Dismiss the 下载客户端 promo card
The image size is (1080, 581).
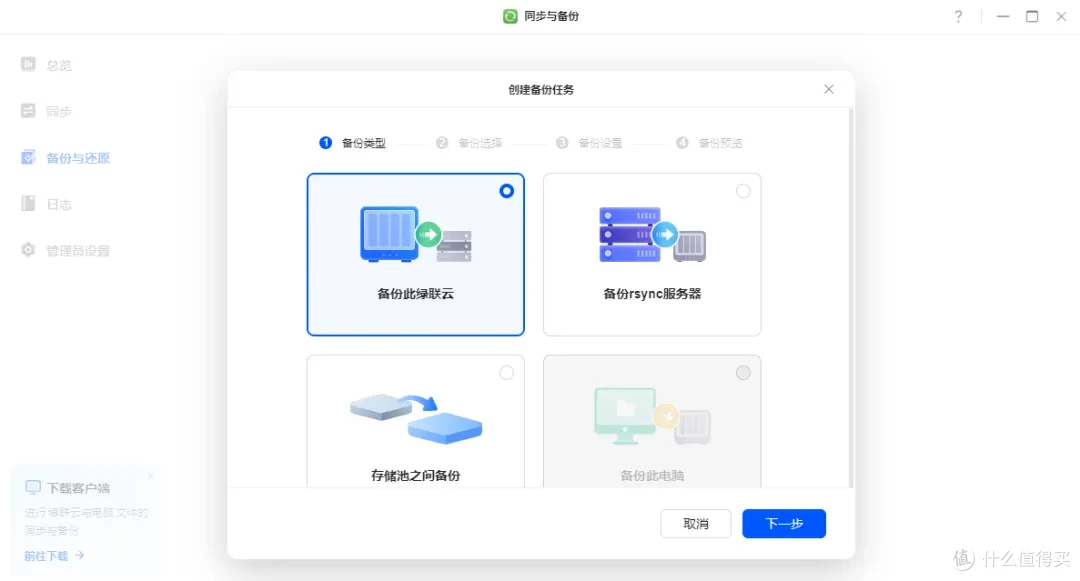pos(151,476)
